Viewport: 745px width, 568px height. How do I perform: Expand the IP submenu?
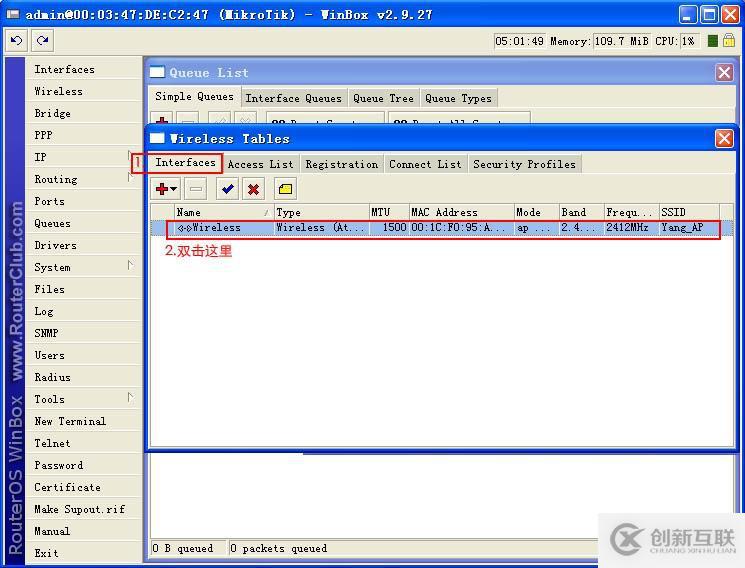[84, 157]
